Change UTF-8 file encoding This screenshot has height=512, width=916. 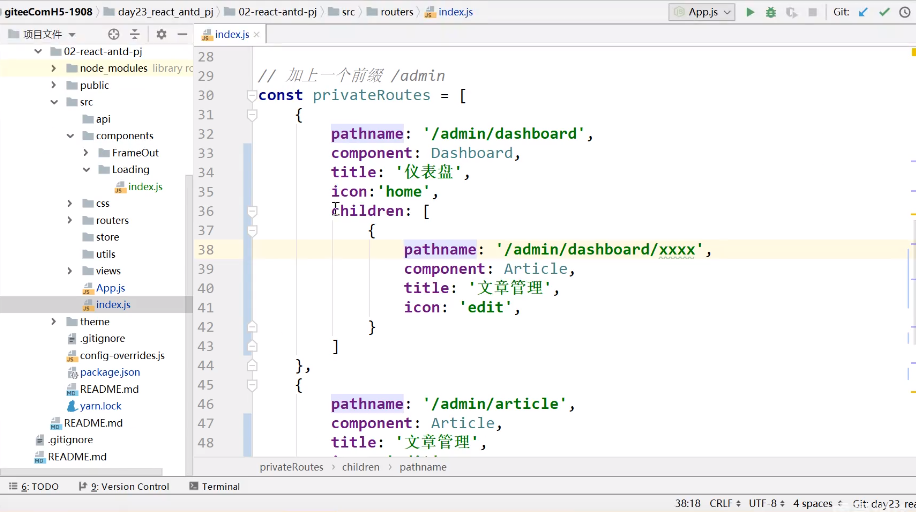(x=766, y=503)
